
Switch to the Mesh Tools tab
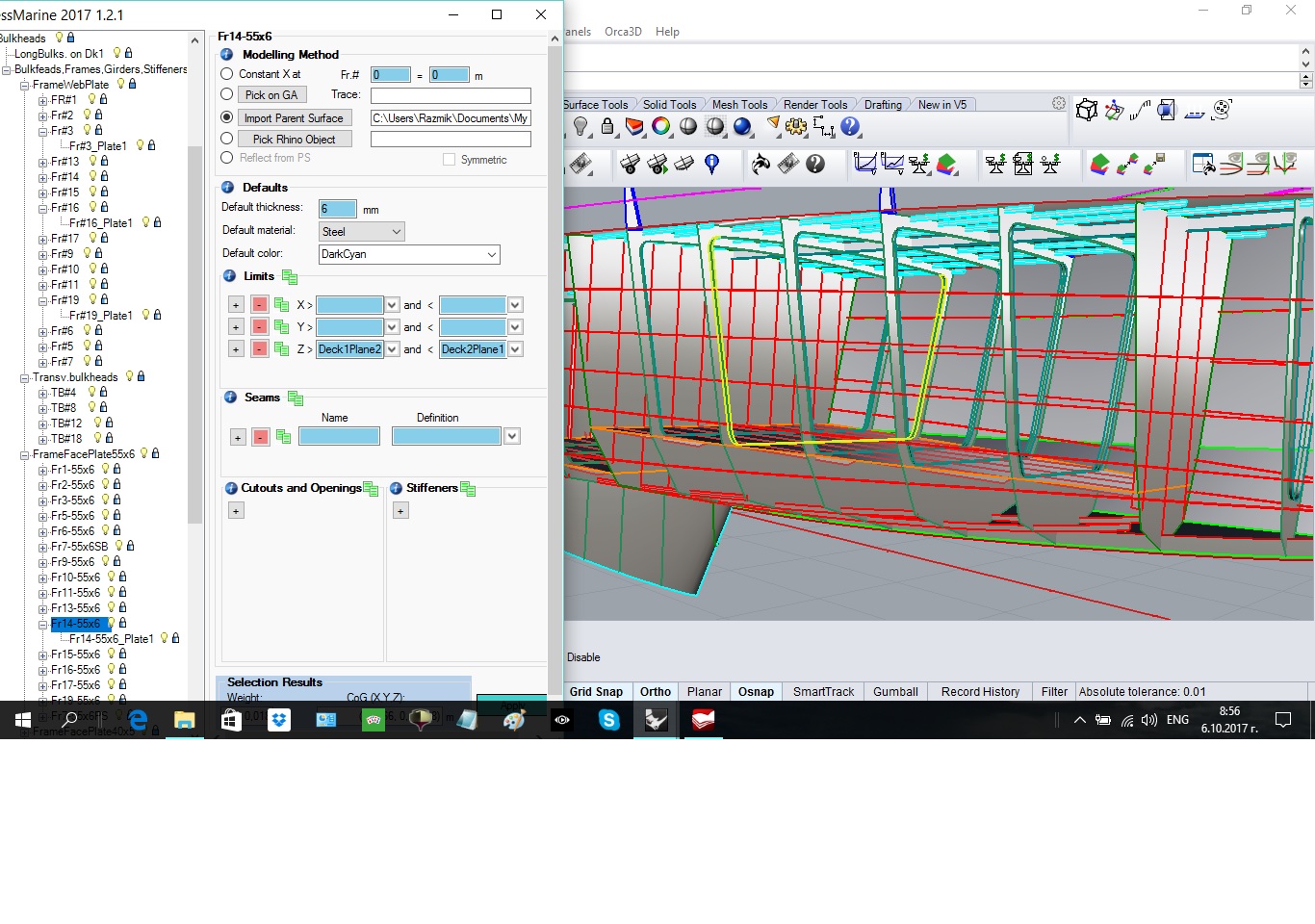tap(739, 105)
